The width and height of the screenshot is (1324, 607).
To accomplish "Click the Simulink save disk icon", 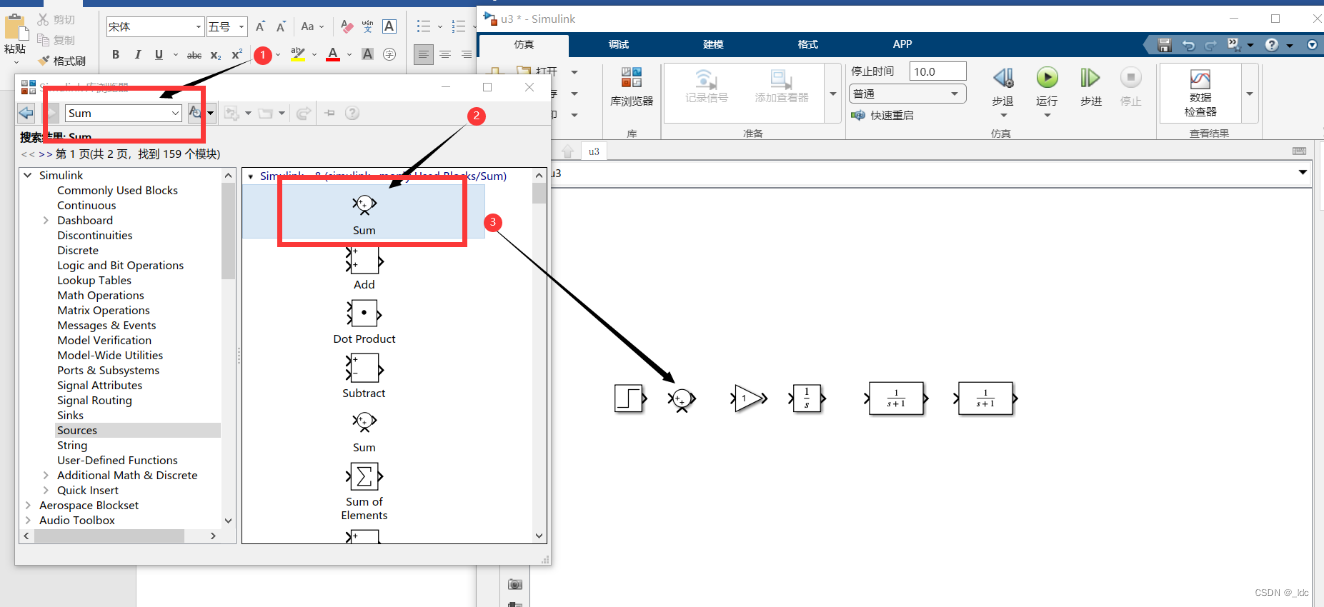I will coord(1165,45).
